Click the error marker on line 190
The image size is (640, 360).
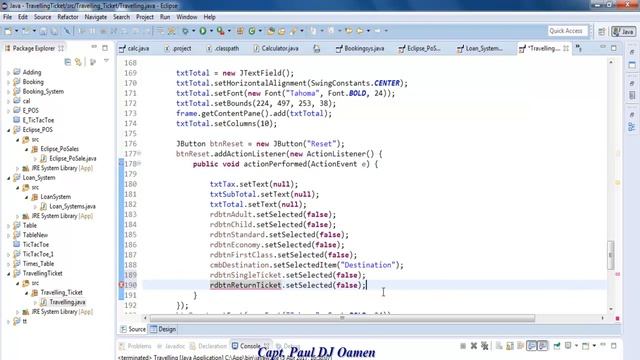(121, 285)
